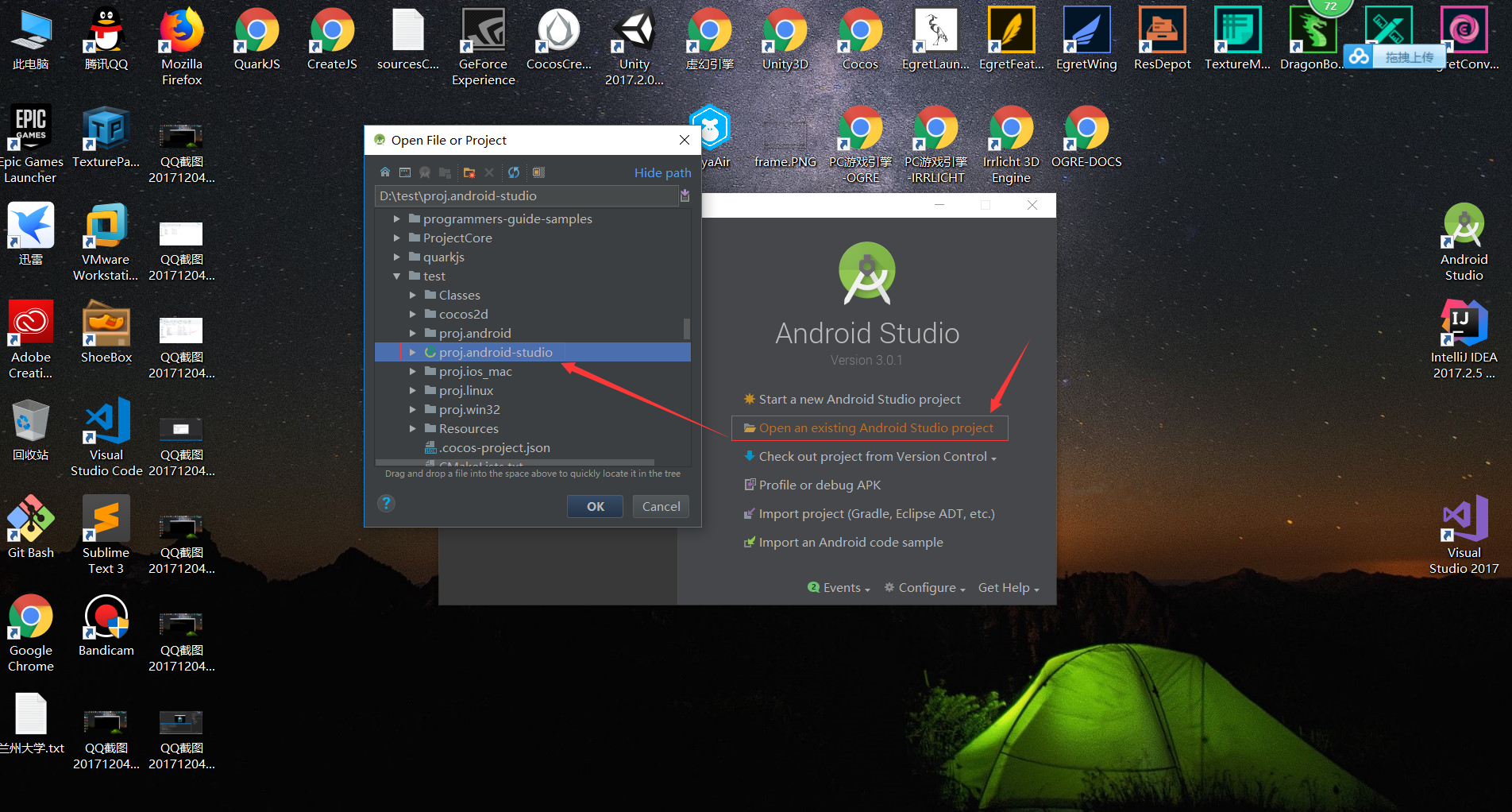Close the Open File or Project dialog
This screenshot has width=1512, height=812.
tap(685, 140)
